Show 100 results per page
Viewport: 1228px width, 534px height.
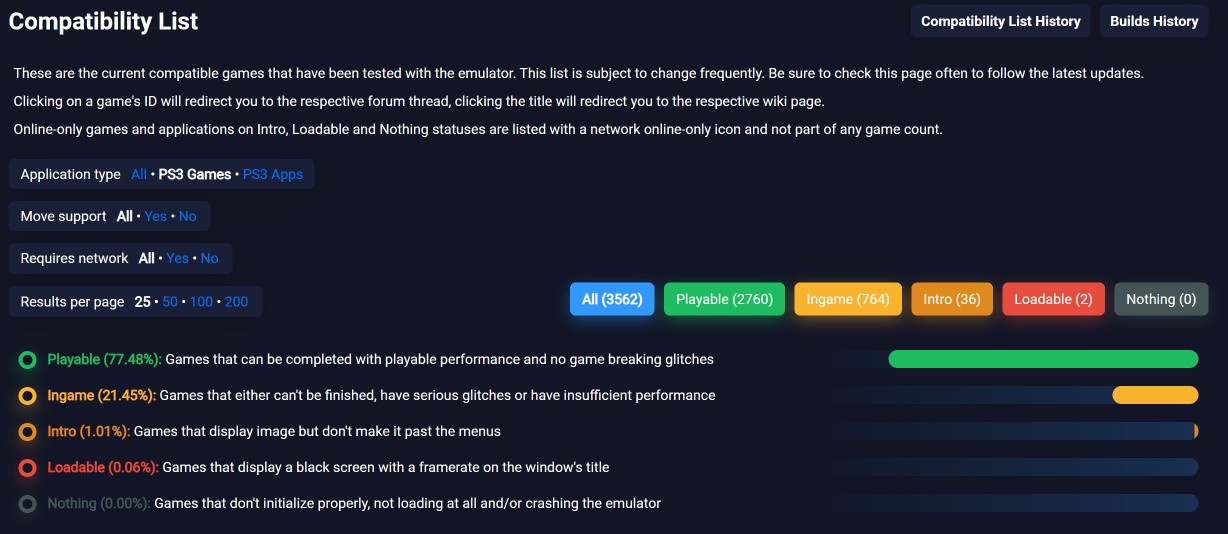click(x=201, y=301)
